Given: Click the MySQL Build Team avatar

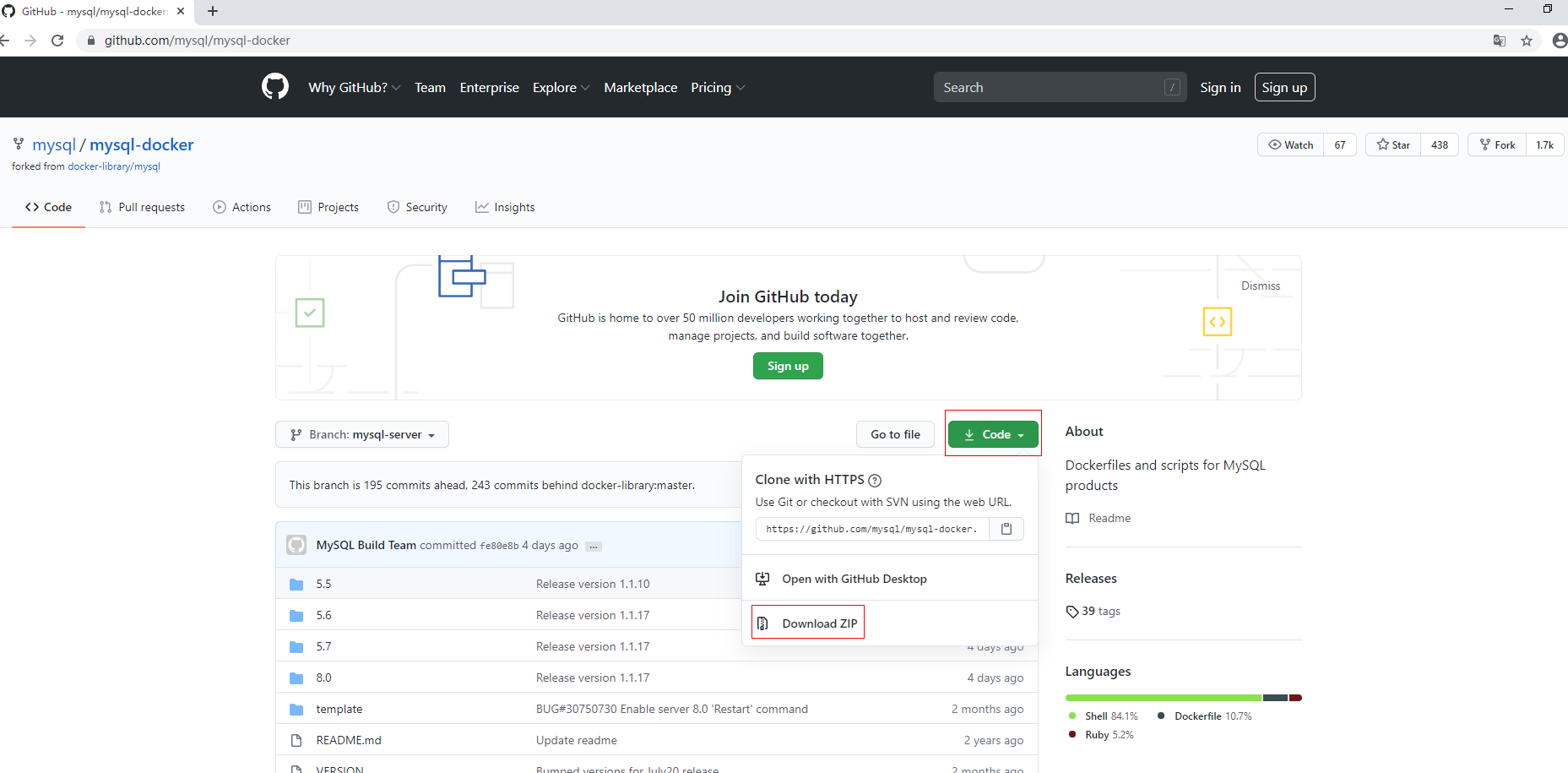Looking at the screenshot, I should [x=296, y=545].
